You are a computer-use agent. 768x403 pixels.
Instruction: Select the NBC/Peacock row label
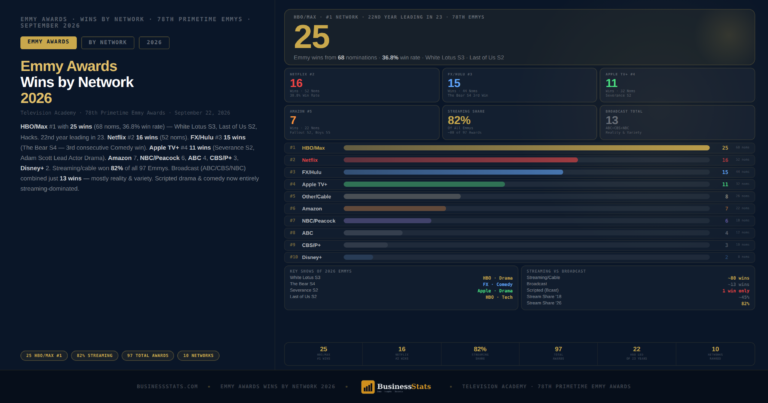pyautogui.click(x=318, y=221)
